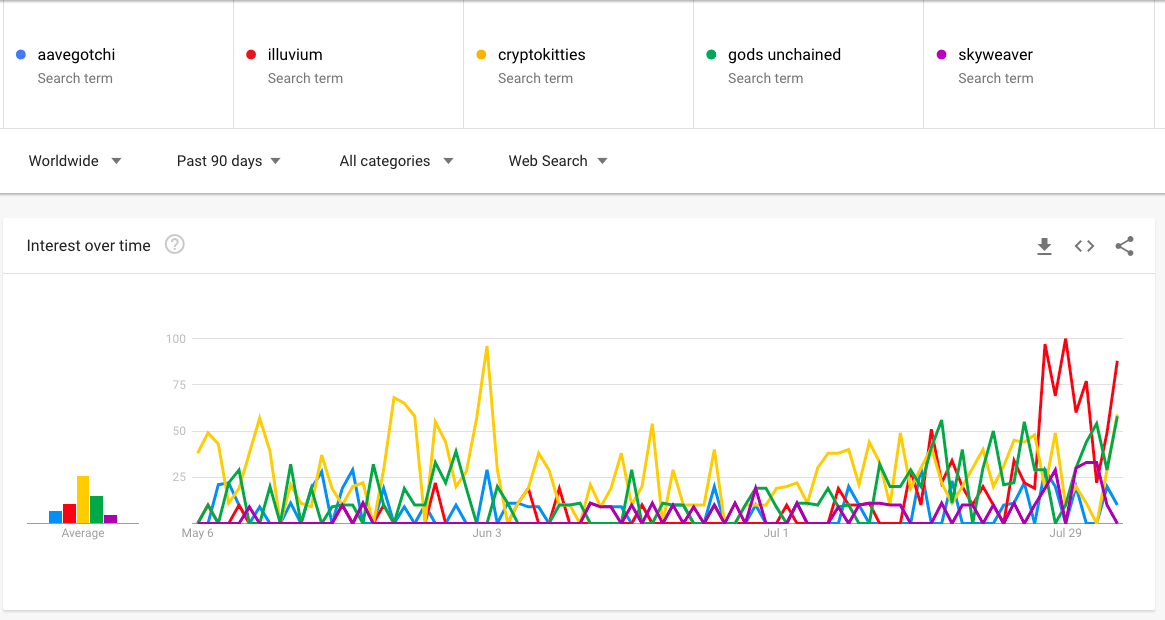Open the Web Search type dropdown
The image size is (1165, 620).
[557, 161]
